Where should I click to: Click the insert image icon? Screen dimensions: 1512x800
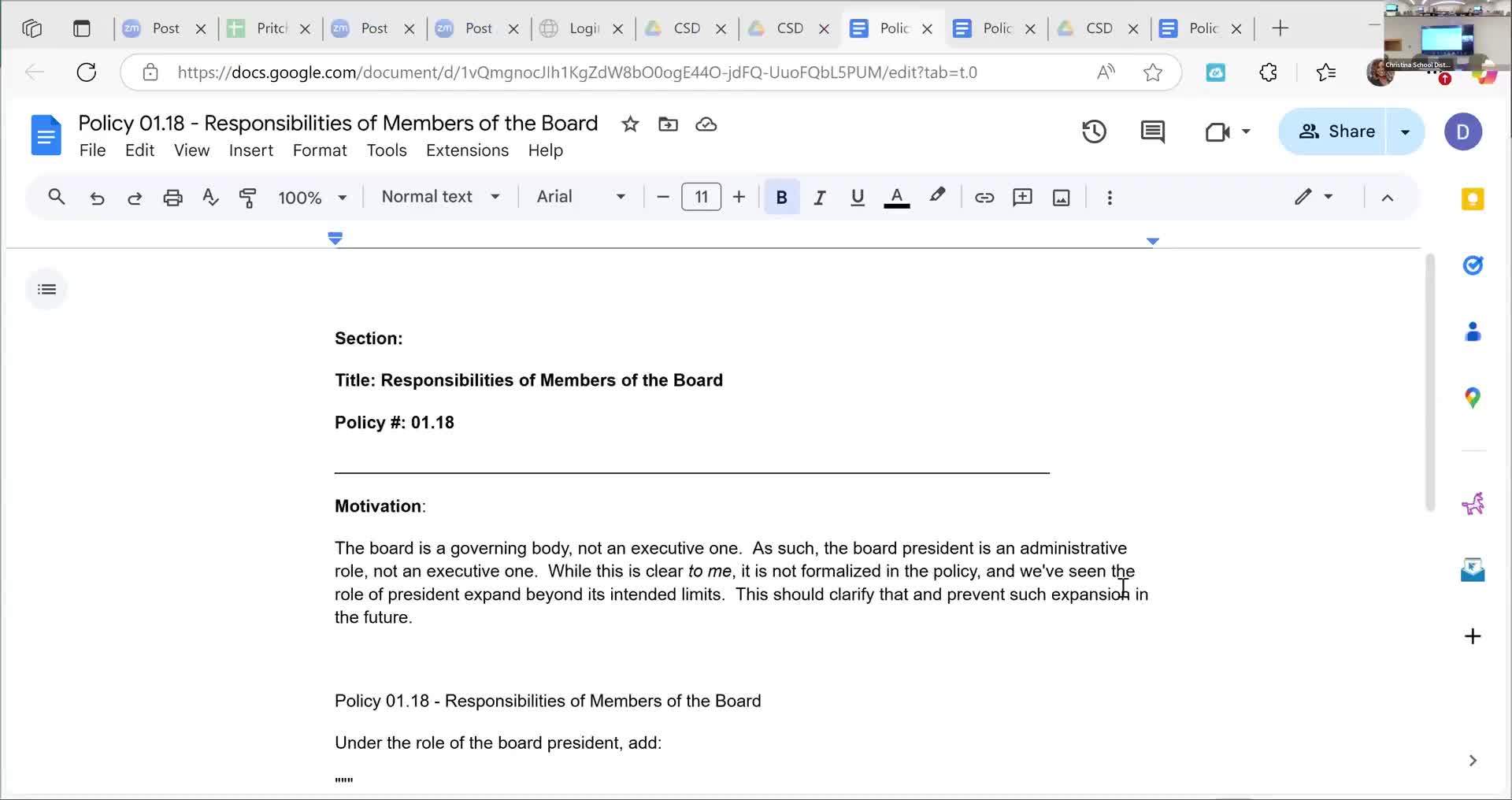(1061, 198)
